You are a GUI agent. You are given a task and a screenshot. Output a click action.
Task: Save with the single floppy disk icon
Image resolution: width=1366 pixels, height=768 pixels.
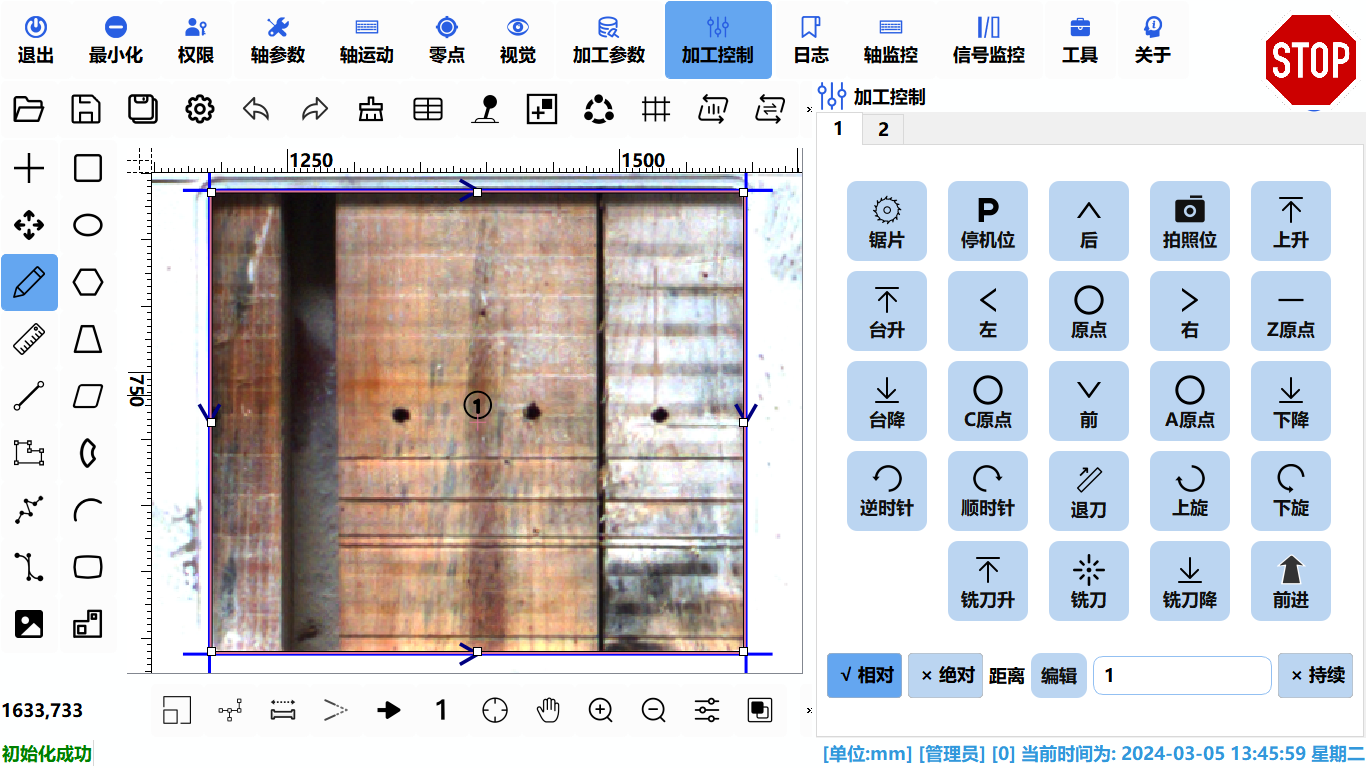point(86,109)
